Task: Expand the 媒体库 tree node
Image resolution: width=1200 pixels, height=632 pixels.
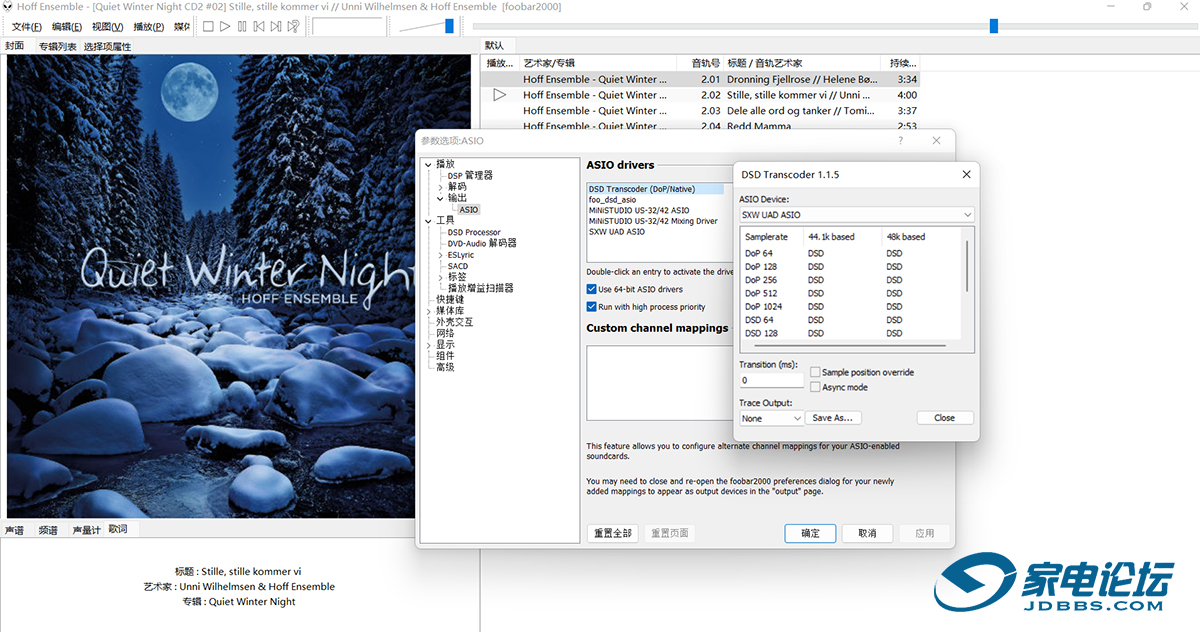Action: (428, 311)
